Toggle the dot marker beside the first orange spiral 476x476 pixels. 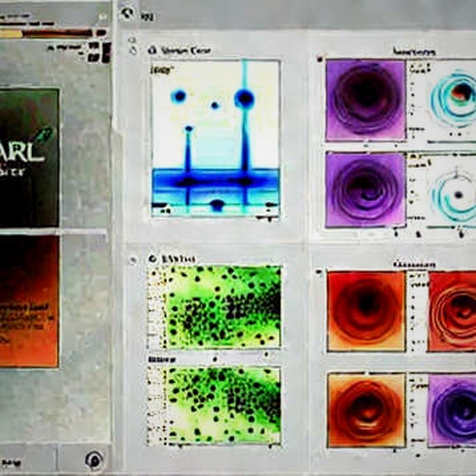[319, 272]
